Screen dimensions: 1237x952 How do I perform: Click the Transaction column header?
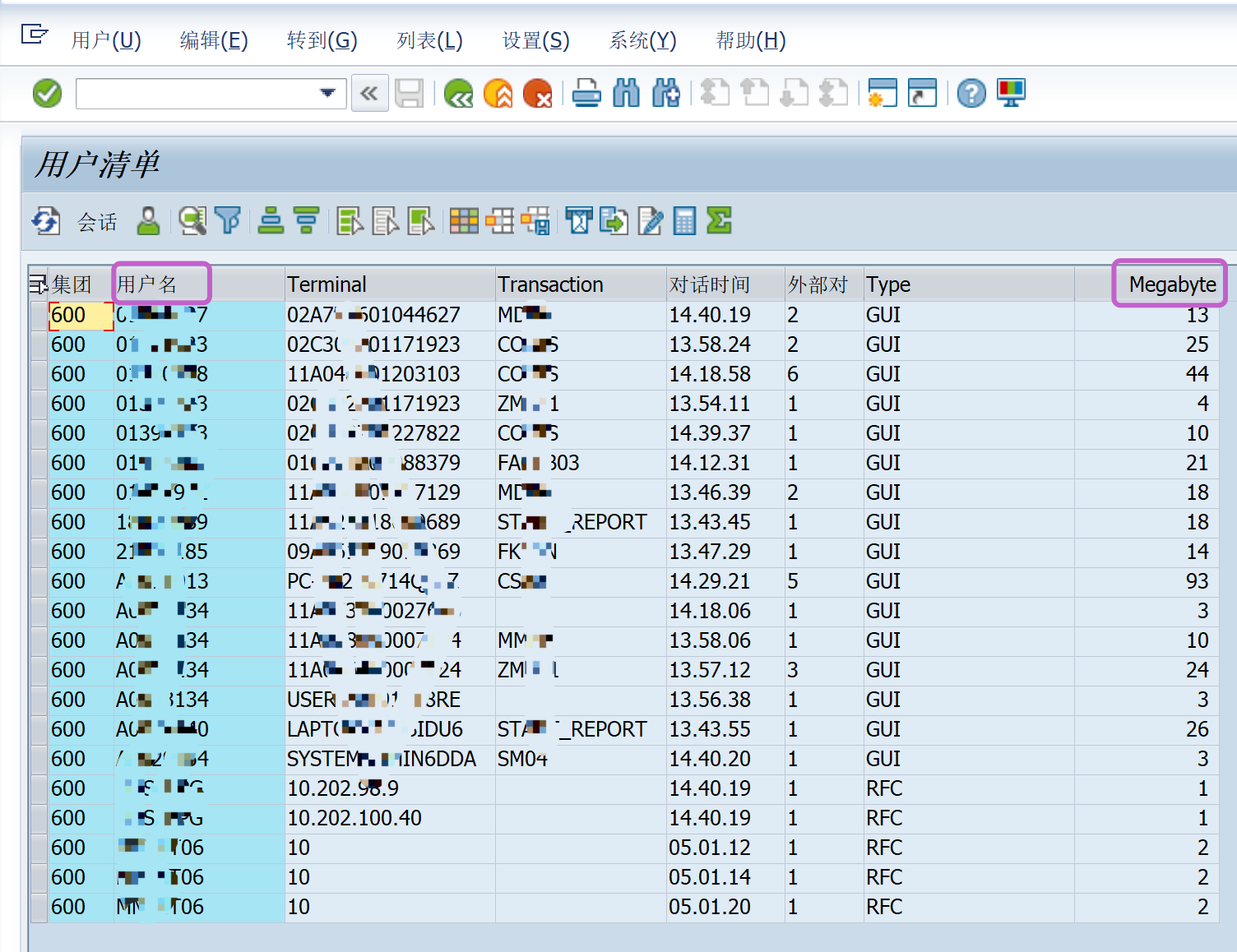(x=581, y=284)
